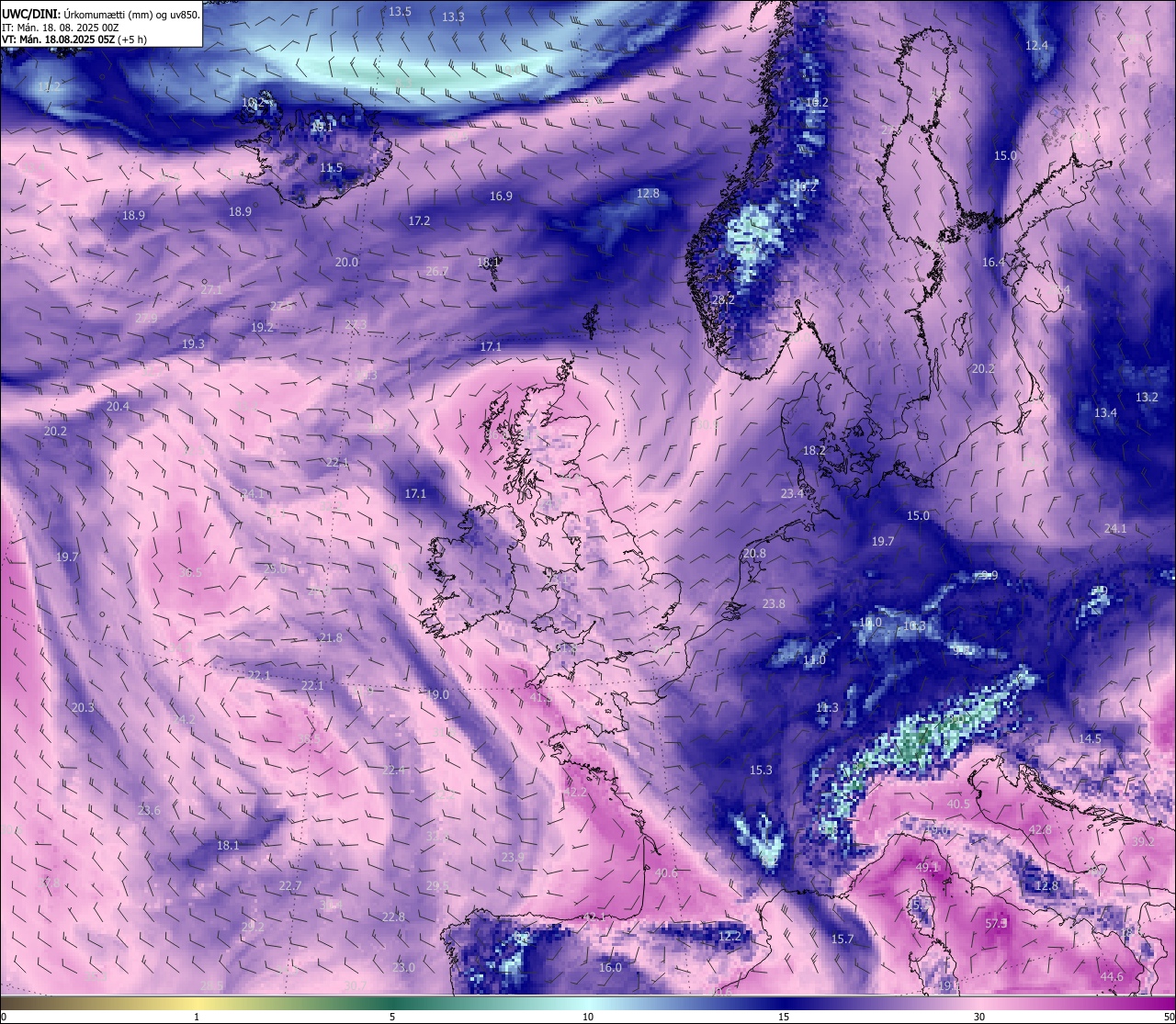Click the 13.5 value at the top

[400, 11]
